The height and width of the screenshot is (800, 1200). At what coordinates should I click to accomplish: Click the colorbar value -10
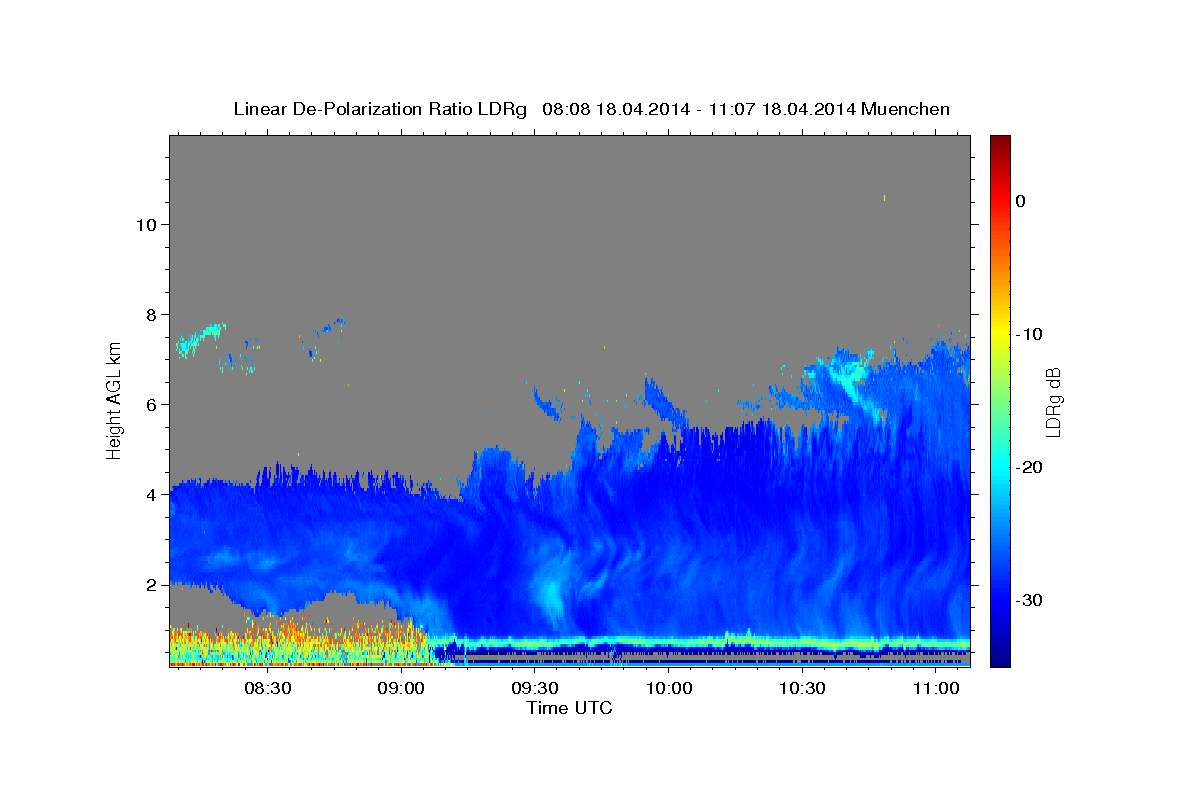pos(1029,334)
